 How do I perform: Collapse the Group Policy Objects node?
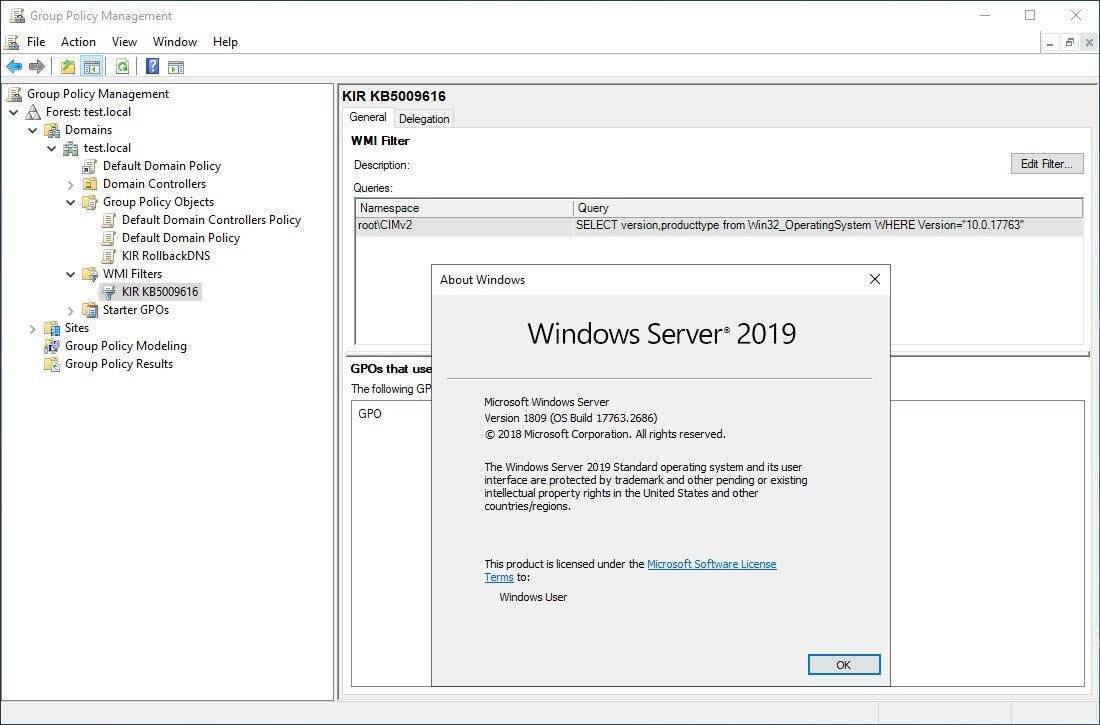tap(71, 202)
